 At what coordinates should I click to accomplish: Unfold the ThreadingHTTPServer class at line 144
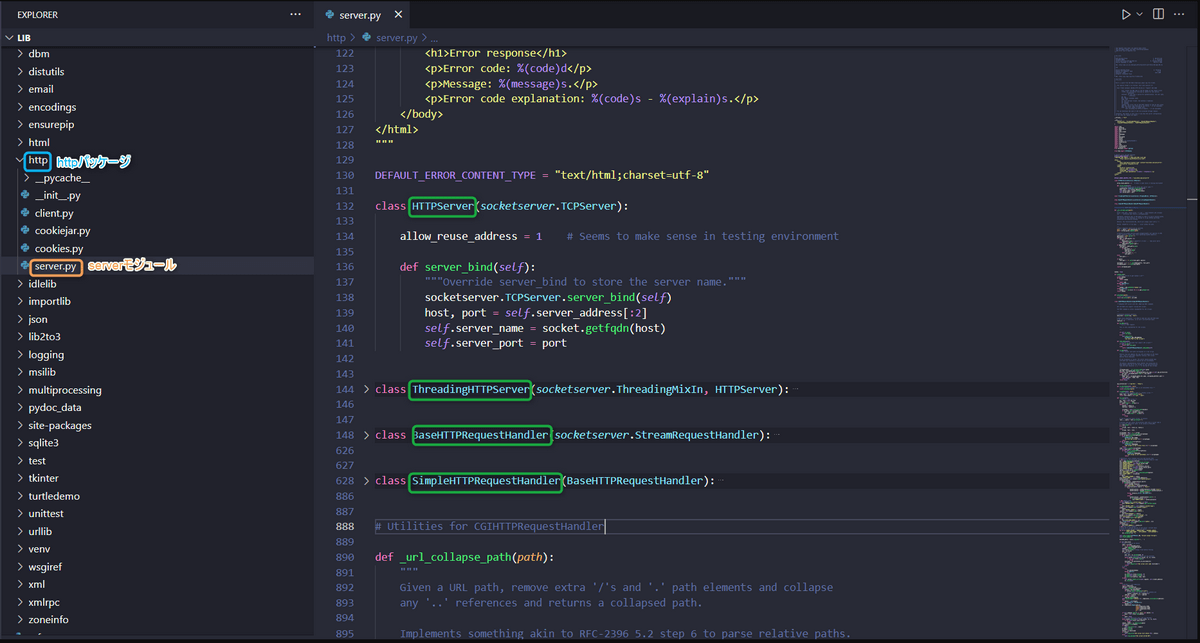point(366,389)
